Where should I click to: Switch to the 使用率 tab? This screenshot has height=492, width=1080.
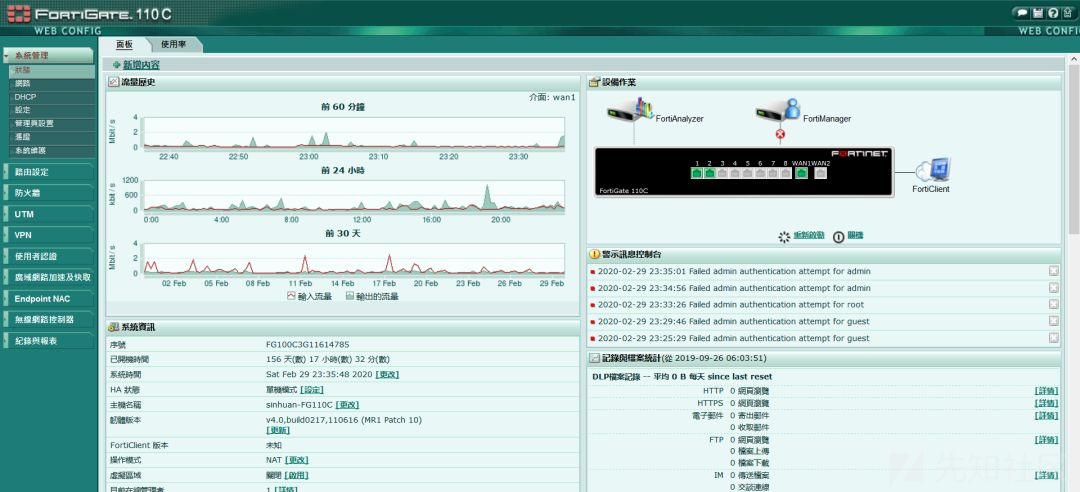pos(173,44)
